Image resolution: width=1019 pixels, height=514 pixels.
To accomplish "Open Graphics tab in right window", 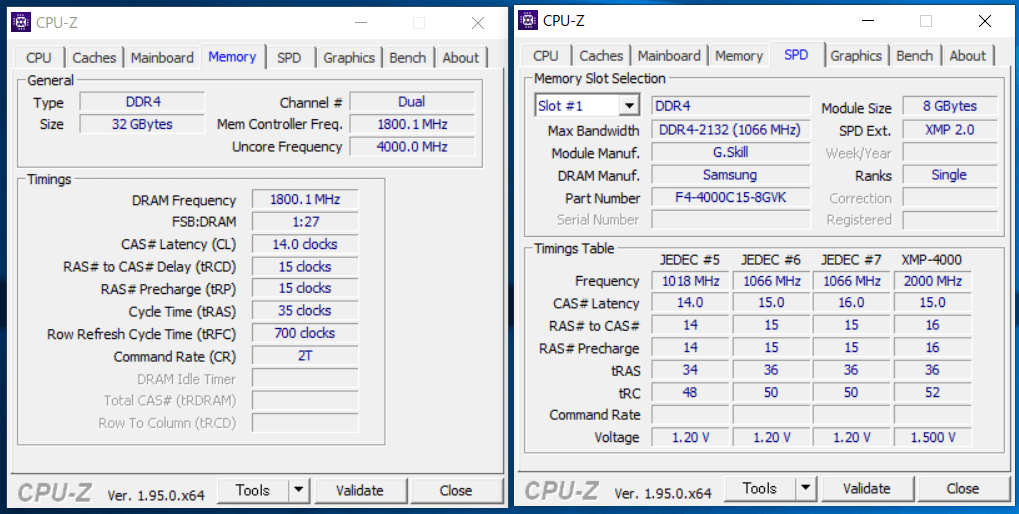I will 856,56.
